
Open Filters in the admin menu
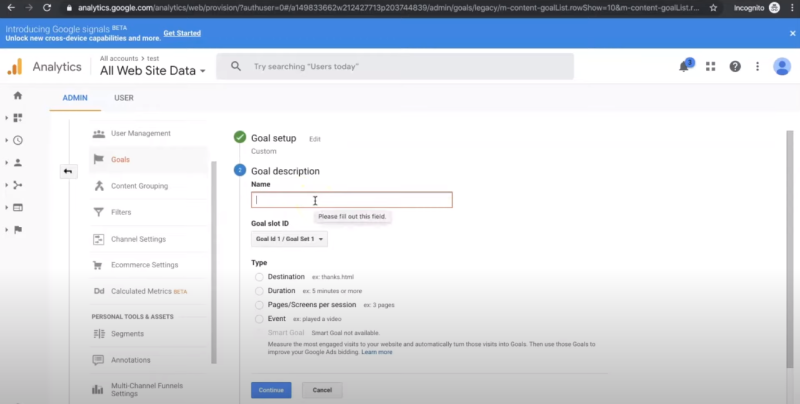pyautogui.click(x=120, y=212)
